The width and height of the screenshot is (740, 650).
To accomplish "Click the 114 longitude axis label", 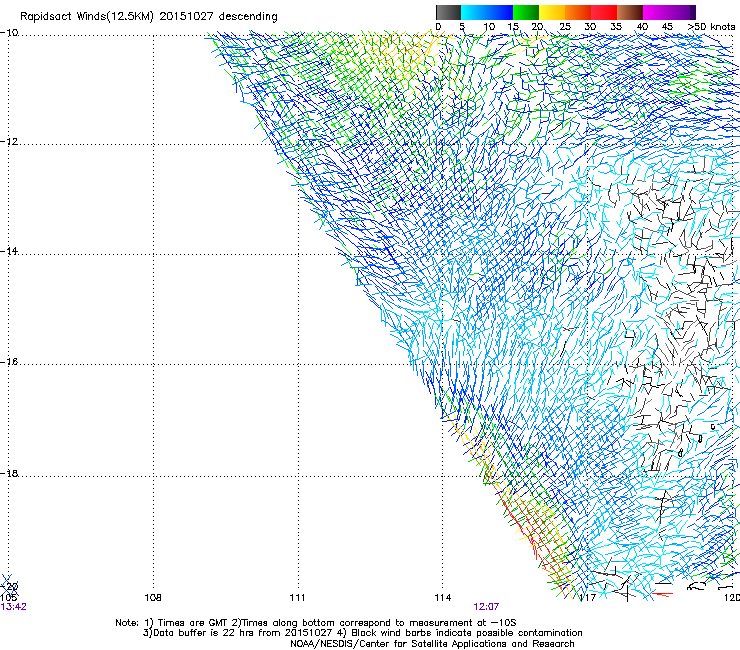I will [x=443, y=598].
